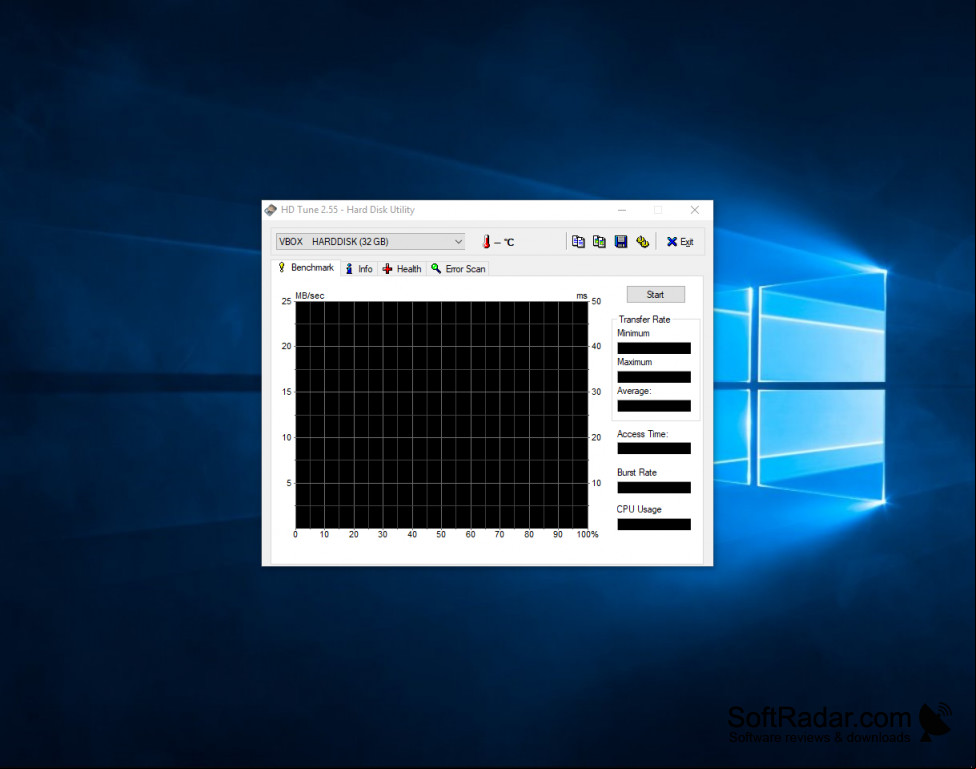The image size is (976, 769).
Task: Click the Maximum transfer rate value field
Action: pyautogui.click(x=654, y=377)
